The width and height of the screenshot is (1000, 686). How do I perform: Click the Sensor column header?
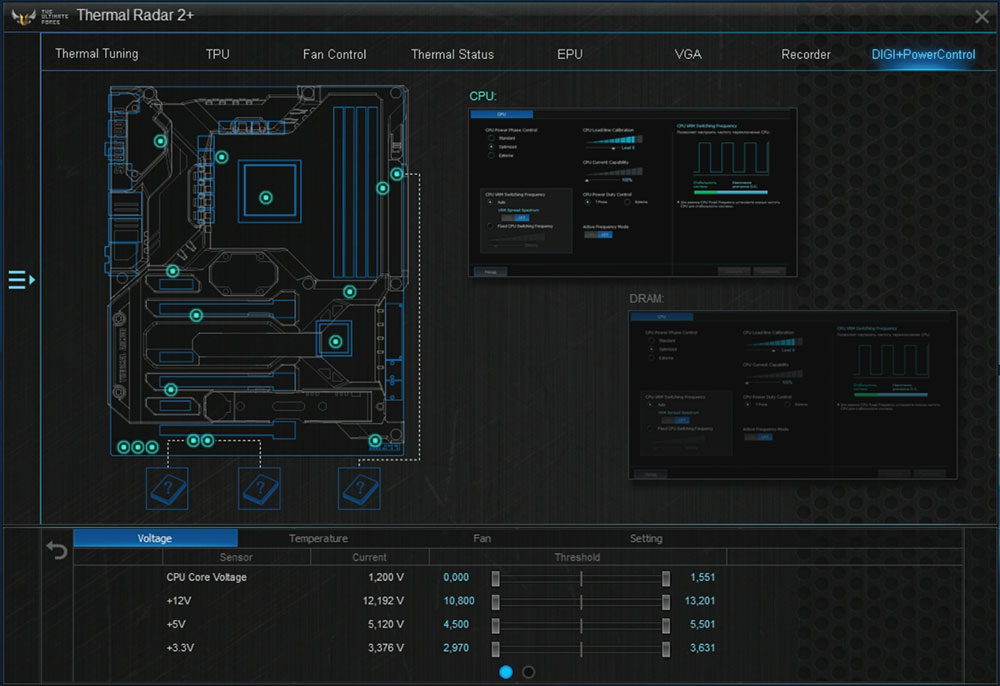236,557
